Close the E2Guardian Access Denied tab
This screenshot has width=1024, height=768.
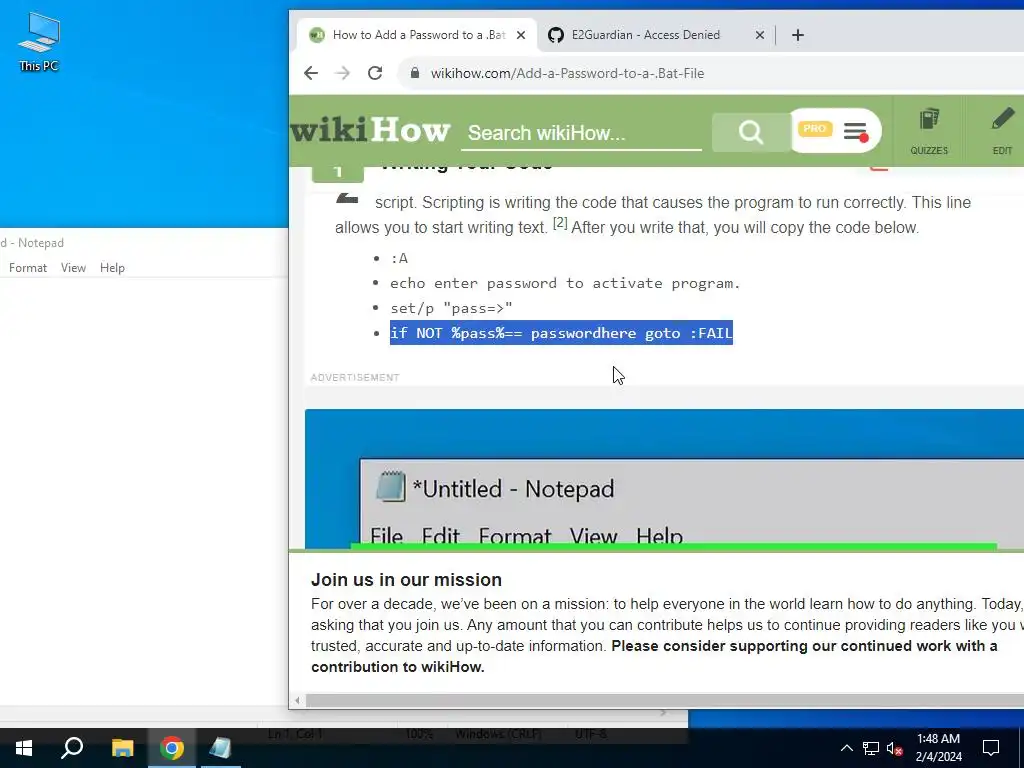(760, 35)
